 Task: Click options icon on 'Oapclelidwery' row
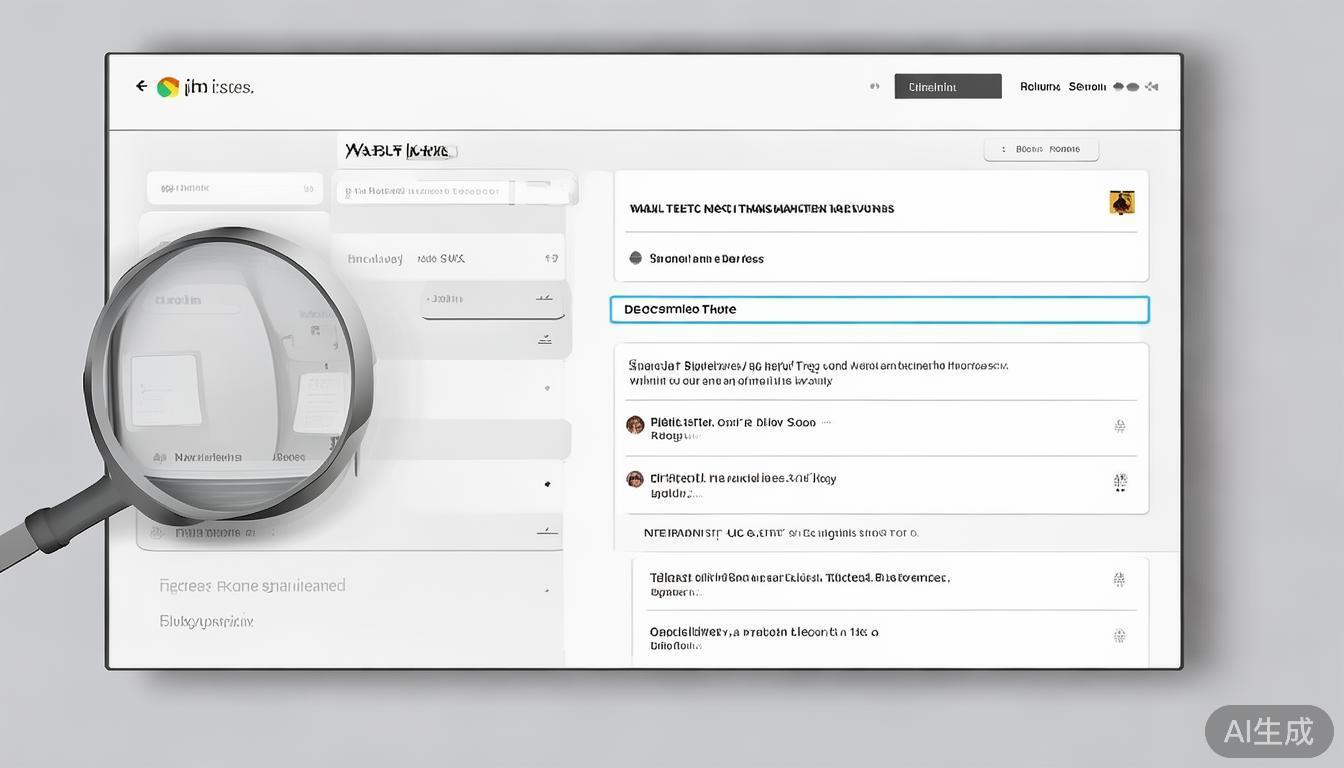[x=1120, y=635]
